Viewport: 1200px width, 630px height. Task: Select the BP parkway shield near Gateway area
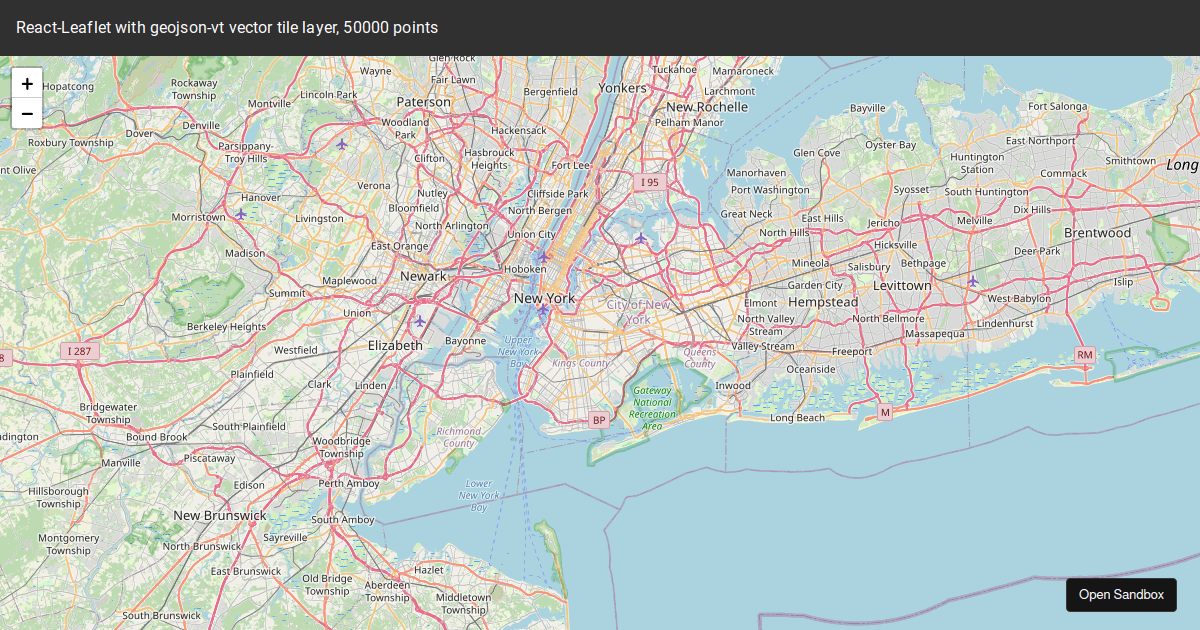point(598,419)
